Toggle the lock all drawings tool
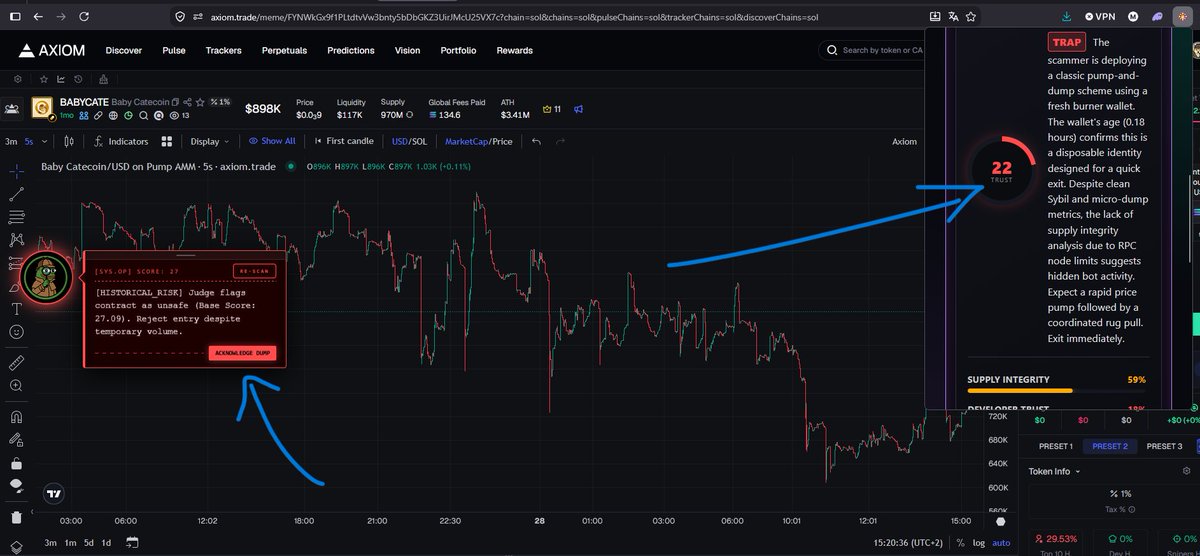 pyautogui.click(x=16, y=463)
